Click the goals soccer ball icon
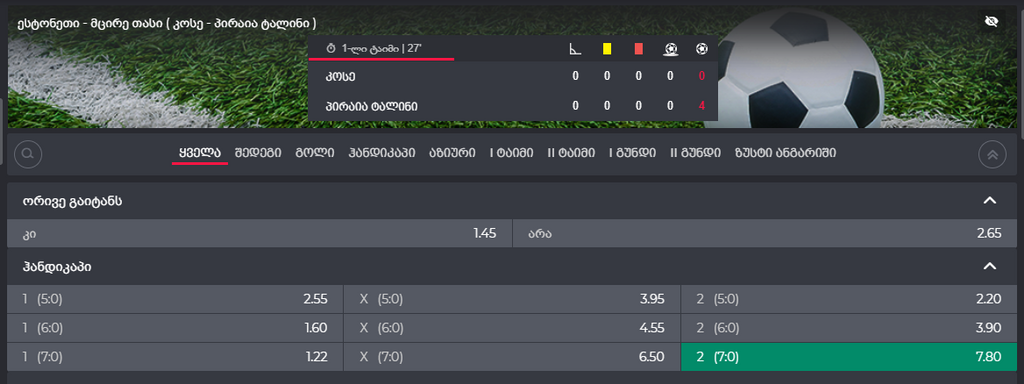The height and width of the screenshot is (384, 1024). point(701,48)
